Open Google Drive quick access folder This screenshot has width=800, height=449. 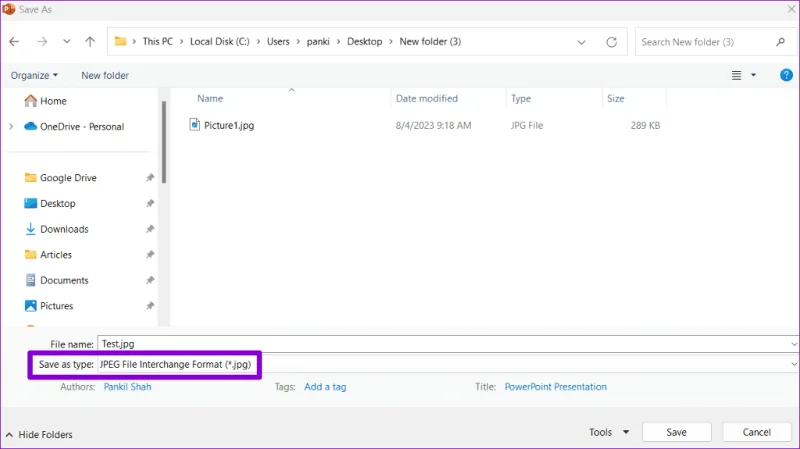60,178
